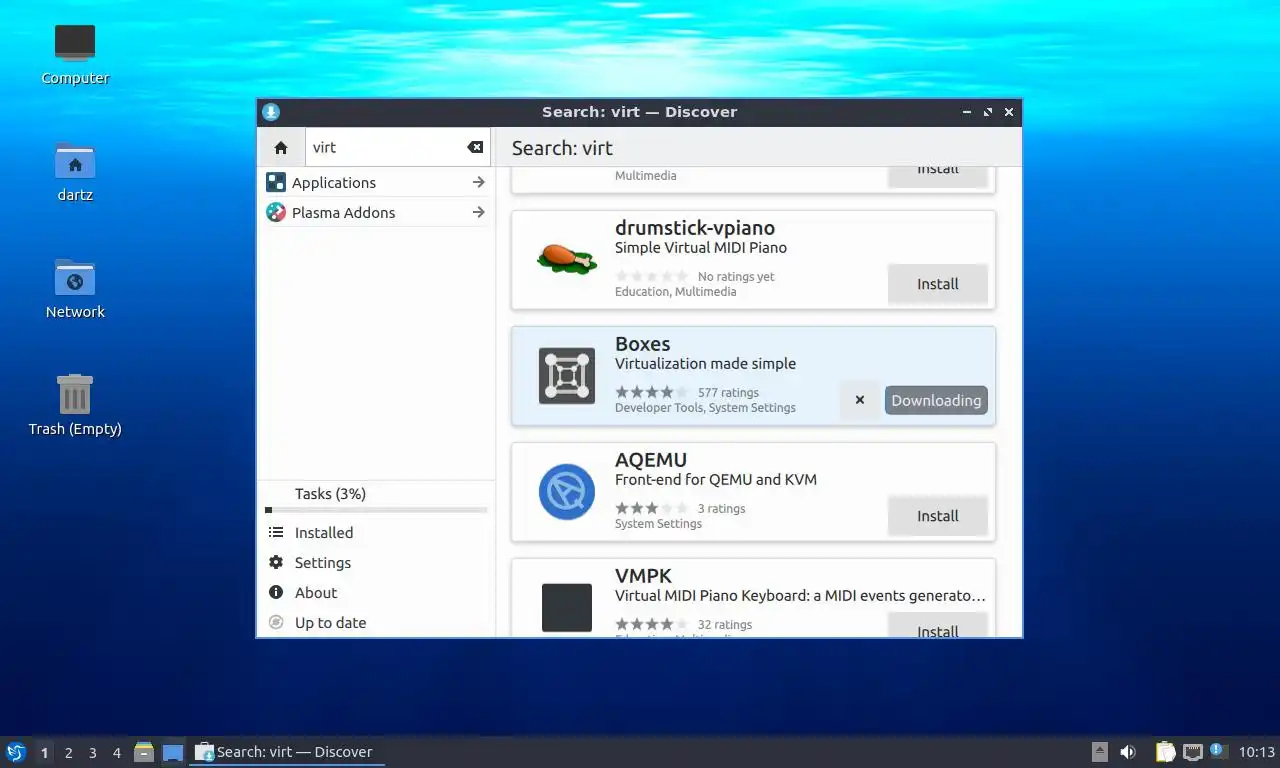
Task: Click the 'Search: virt' page heading
Action: tap(562, 148)
